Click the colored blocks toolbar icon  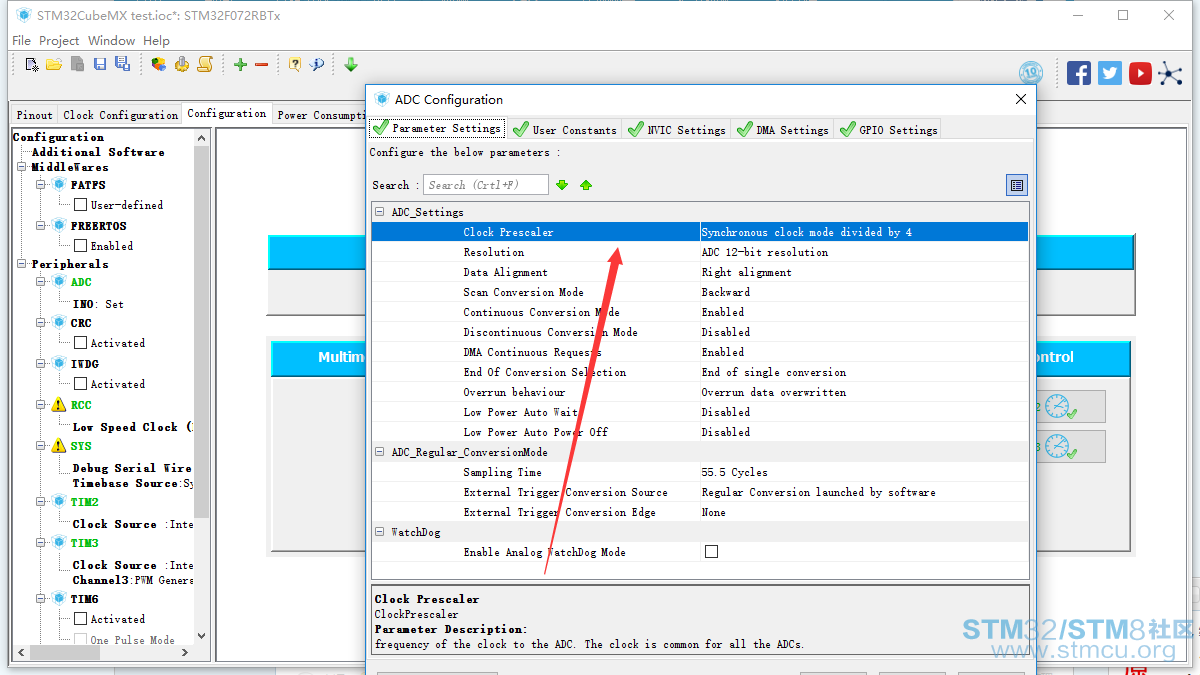pyautogui.click(x=159, y=64)
